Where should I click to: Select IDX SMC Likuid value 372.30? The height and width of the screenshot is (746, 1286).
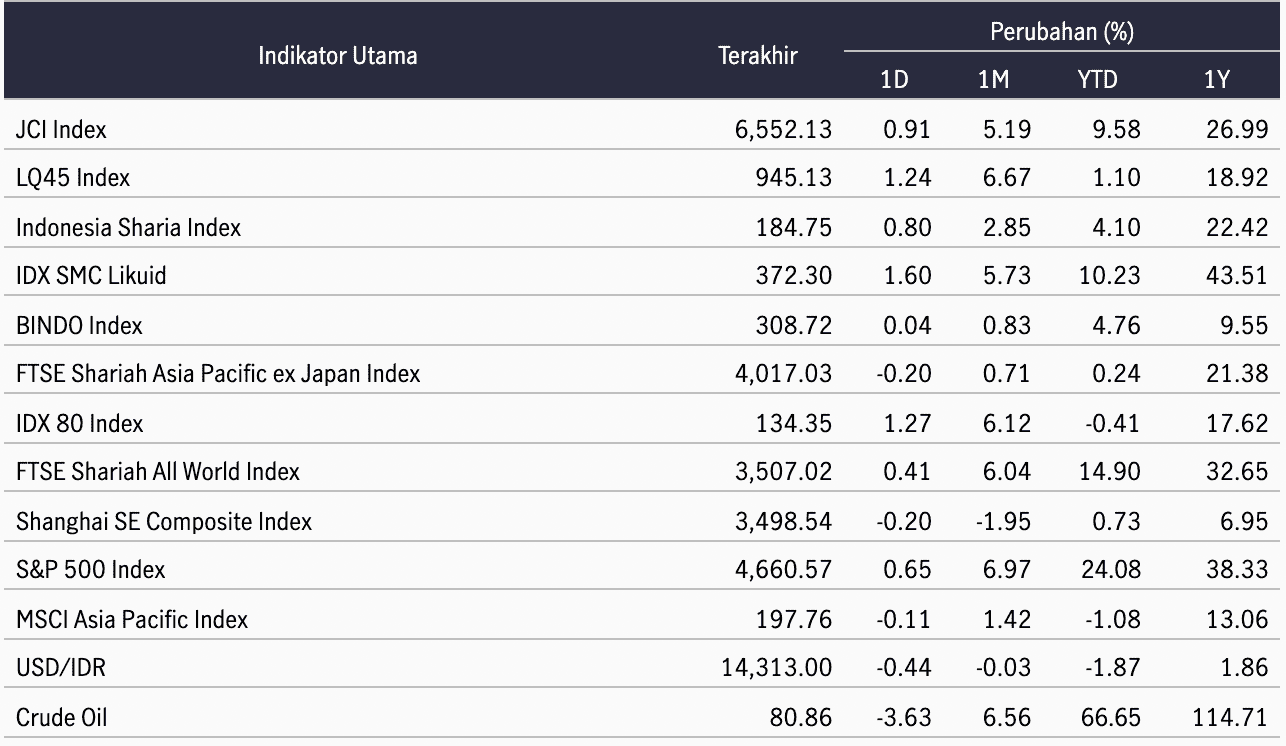795,276
